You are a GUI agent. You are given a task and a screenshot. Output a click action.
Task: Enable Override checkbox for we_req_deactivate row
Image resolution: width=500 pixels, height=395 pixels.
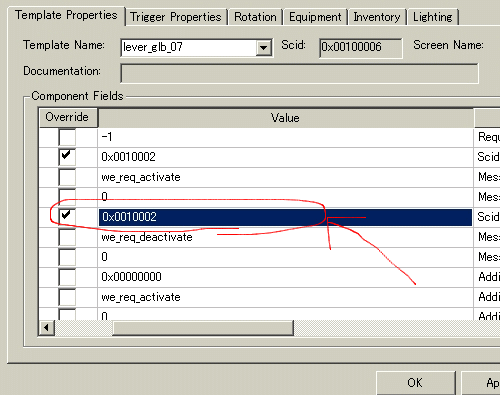pyautogui.click(x=67, y=237)
